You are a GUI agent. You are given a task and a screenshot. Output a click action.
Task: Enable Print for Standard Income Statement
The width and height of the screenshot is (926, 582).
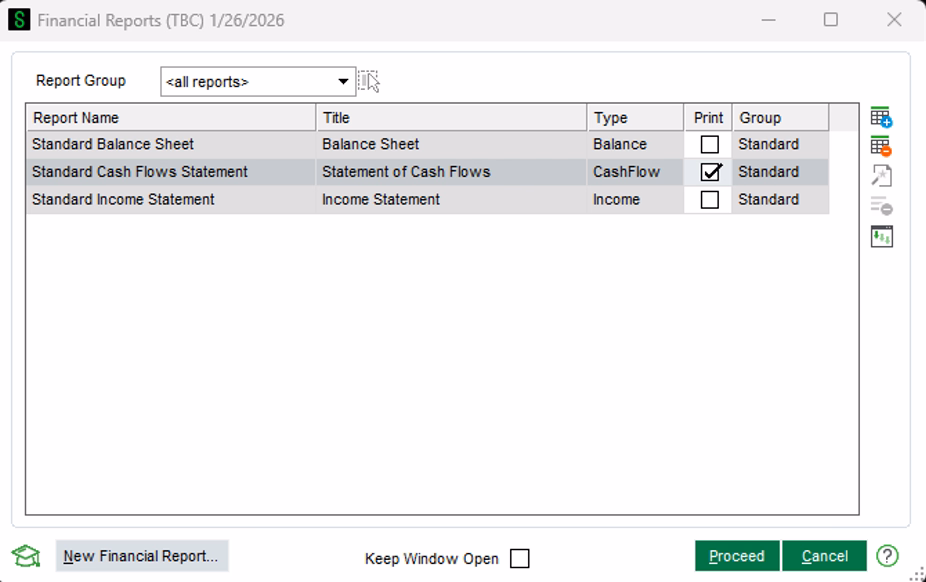click(x=709, y=200)
